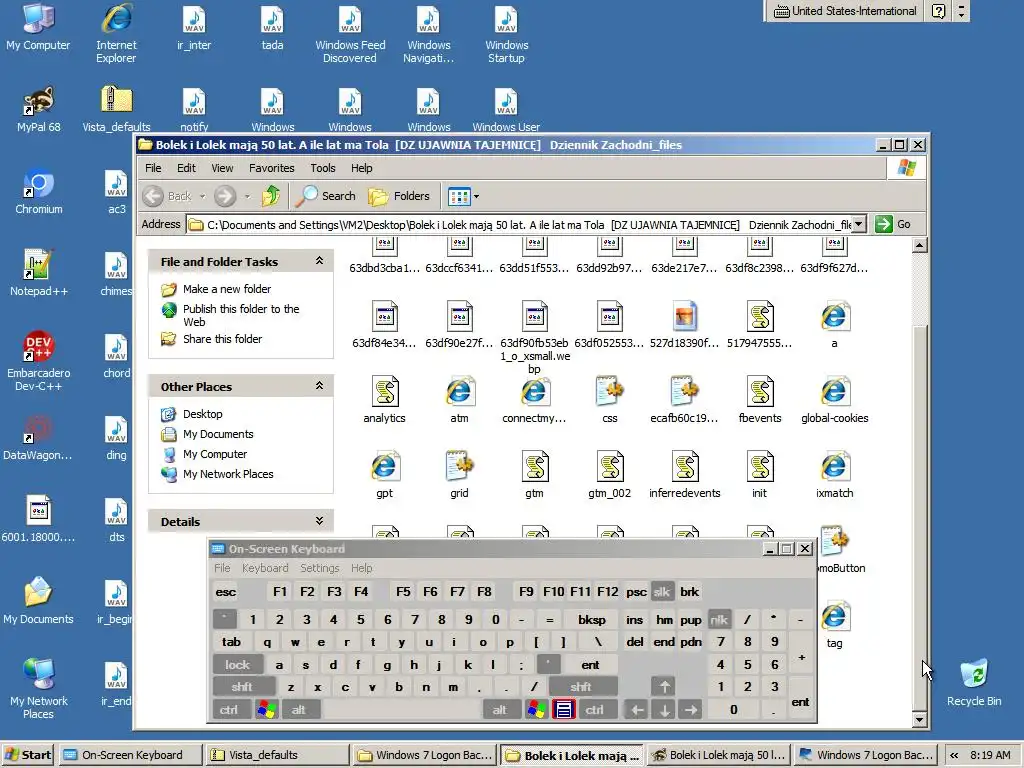Toggle left shft key on keyboard
The image size is (1024, 768).
(242, 687)
